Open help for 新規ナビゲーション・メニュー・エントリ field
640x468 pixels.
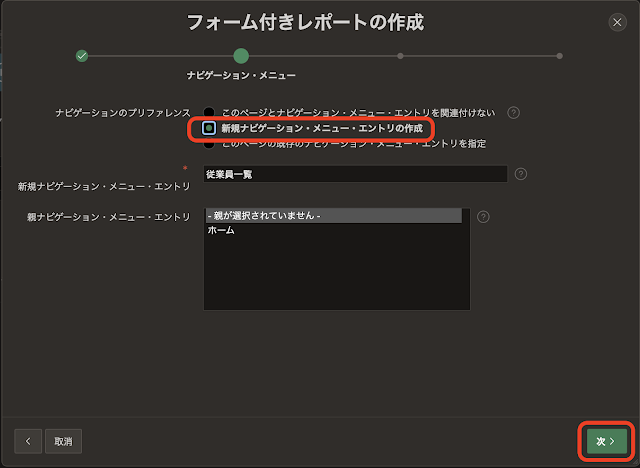click(520, 174)
